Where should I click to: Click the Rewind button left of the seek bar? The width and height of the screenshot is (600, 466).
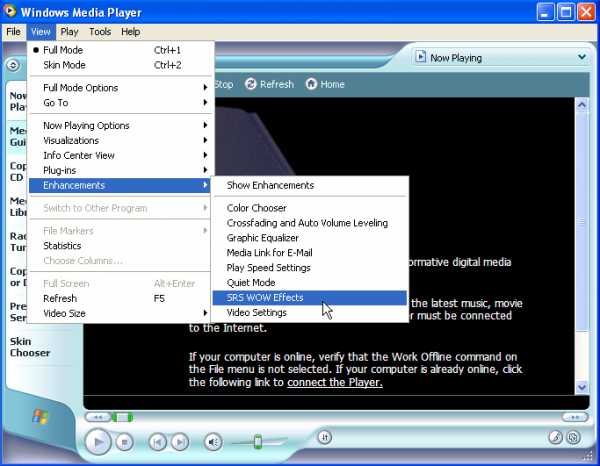pyautogui.click(x=98, y=417)
